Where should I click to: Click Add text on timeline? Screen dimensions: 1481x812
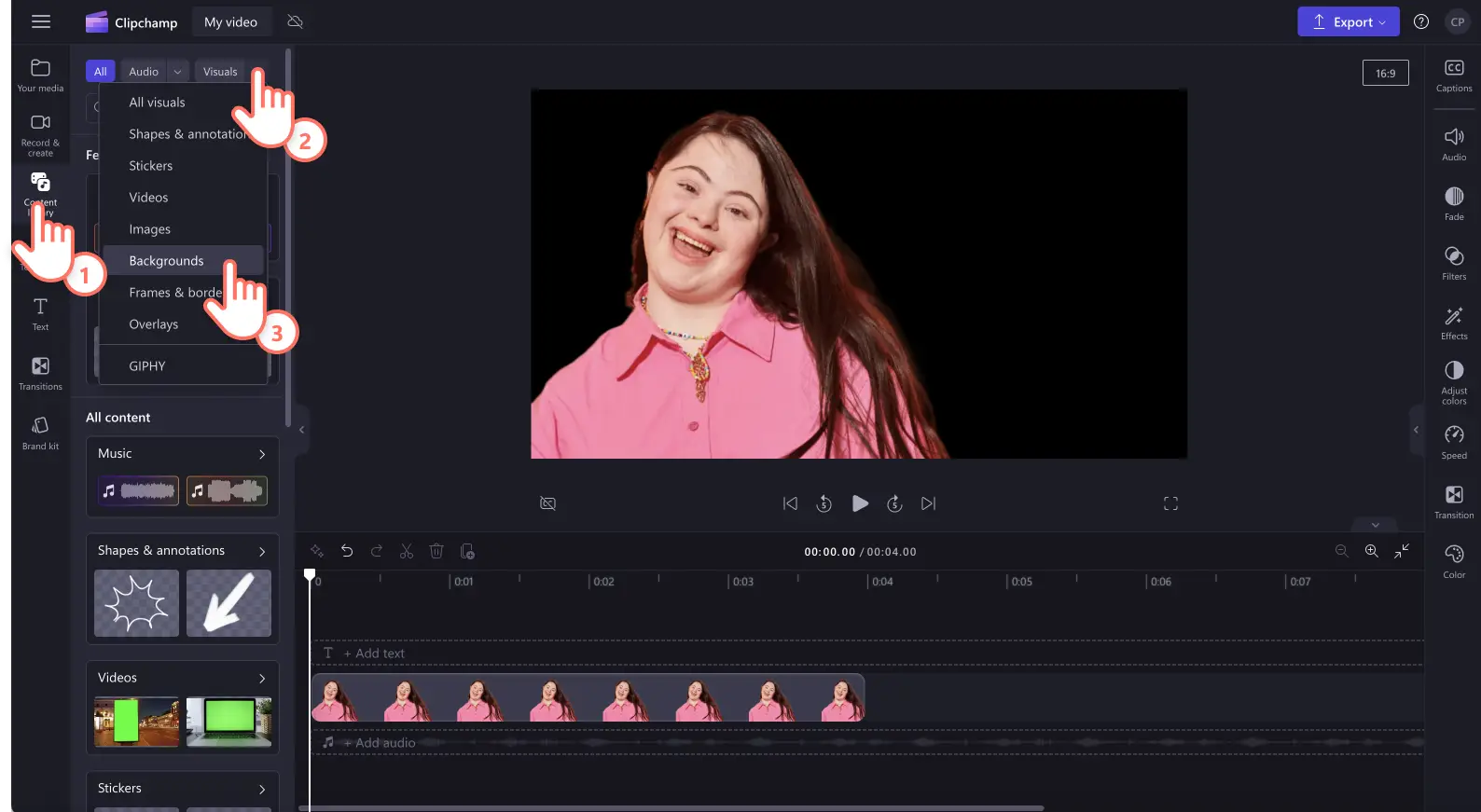coord(374,654)
